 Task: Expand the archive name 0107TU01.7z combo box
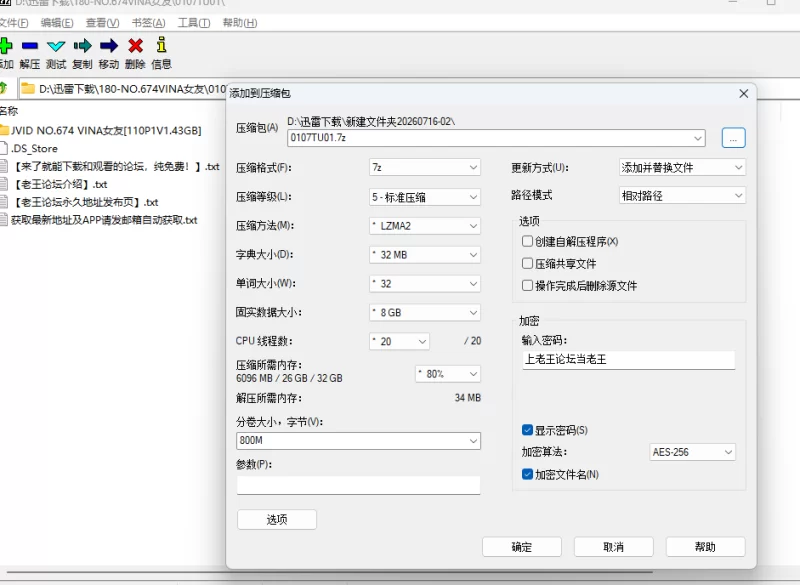pos(698,138)
